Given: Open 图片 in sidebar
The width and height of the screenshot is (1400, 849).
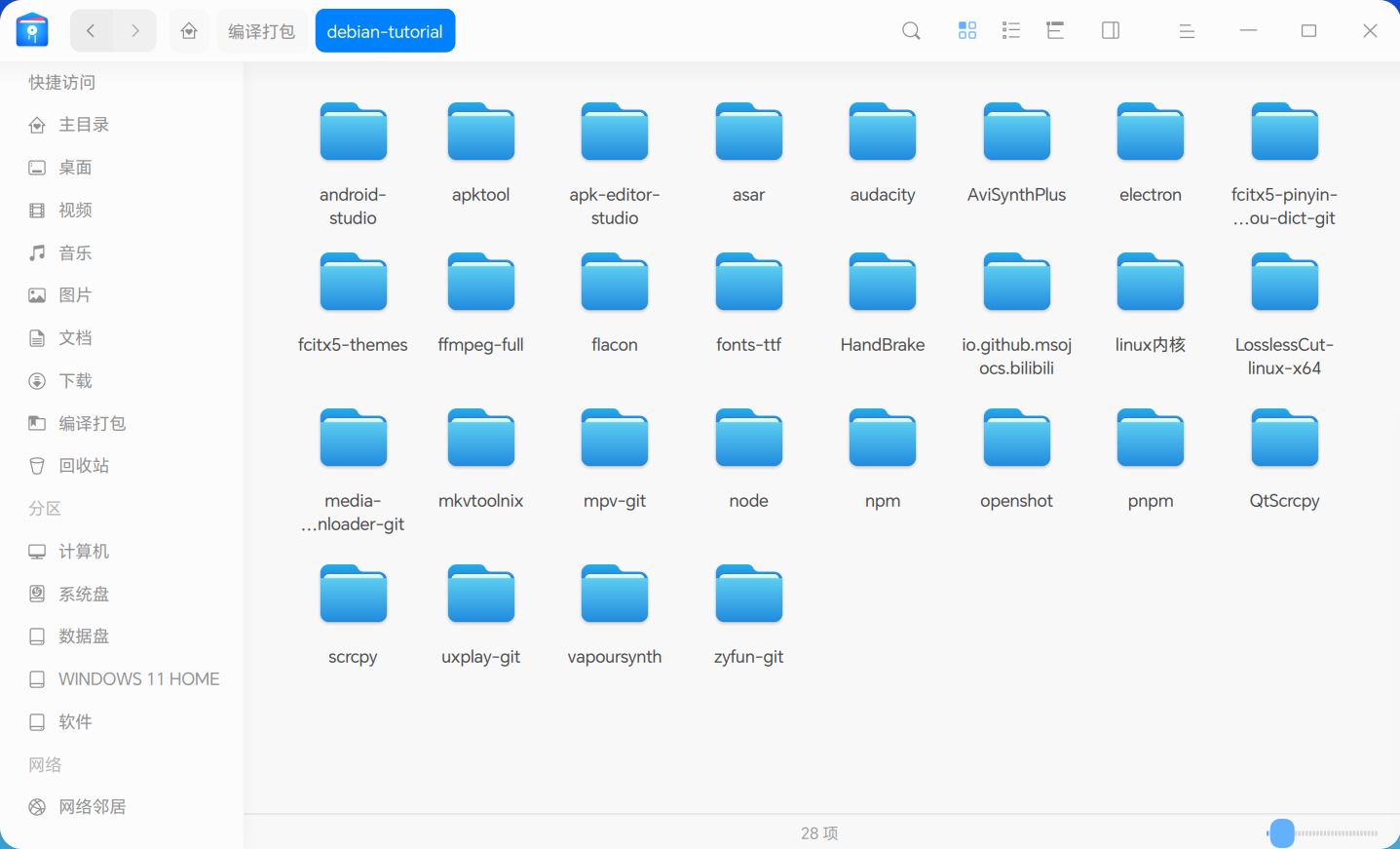Looking at the screenshot, I should click(x=122, y=295).
